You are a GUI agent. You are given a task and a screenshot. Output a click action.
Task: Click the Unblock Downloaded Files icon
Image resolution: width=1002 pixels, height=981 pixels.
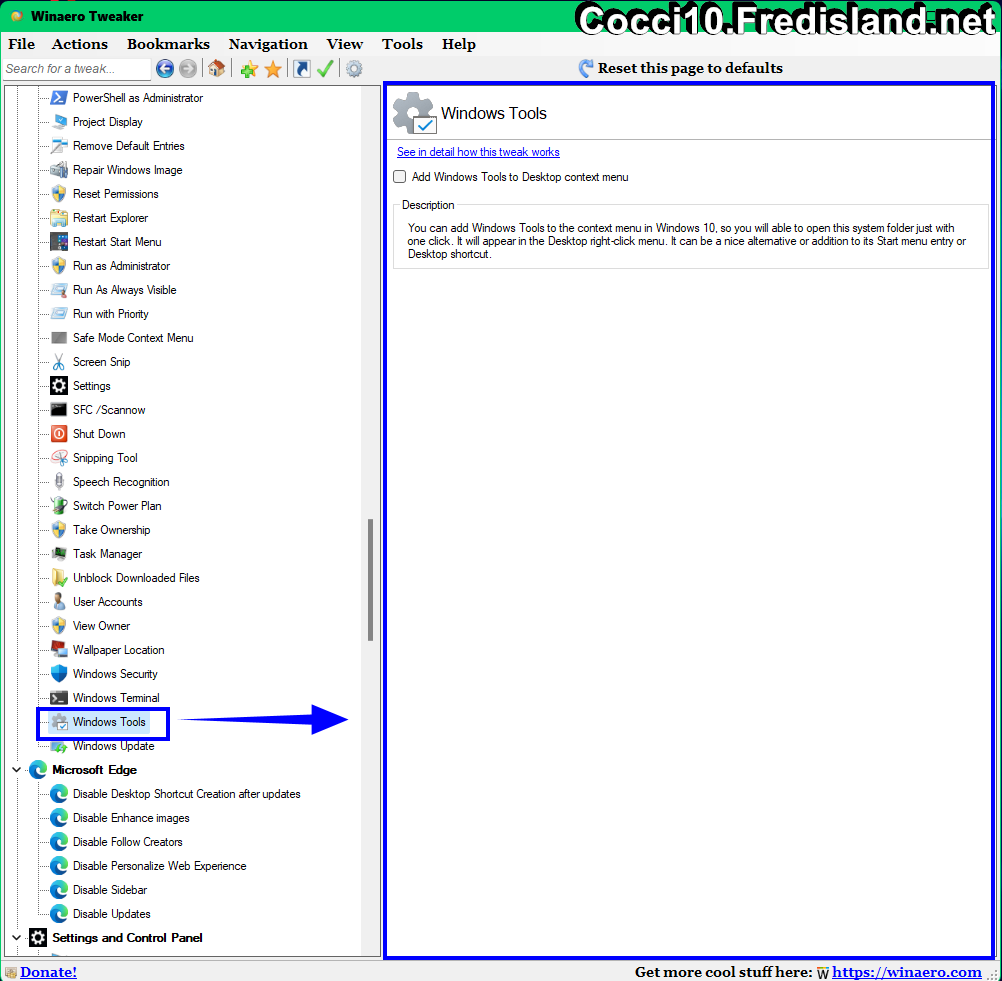pos(59,578)
